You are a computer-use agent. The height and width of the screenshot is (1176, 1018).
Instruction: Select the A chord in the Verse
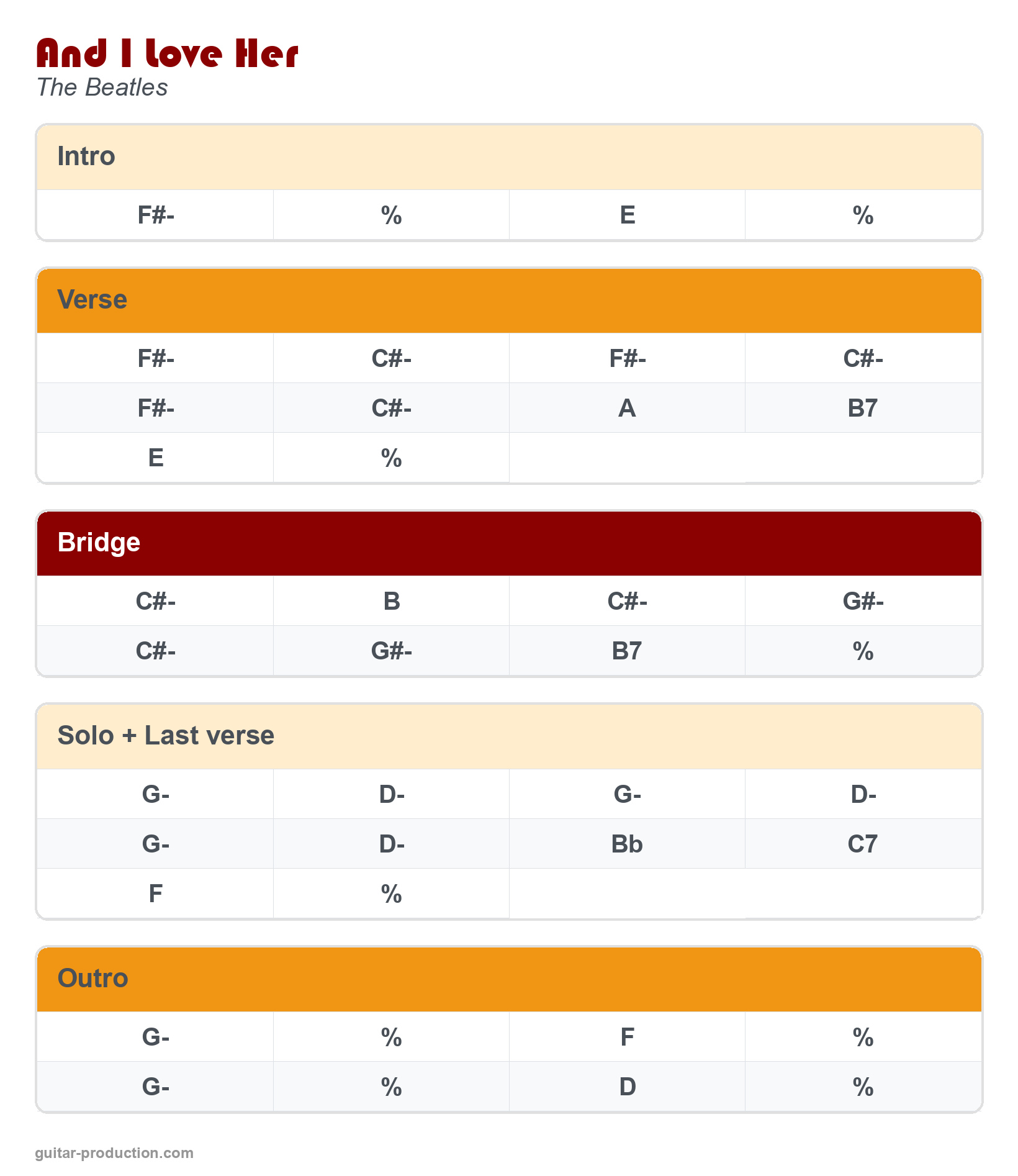point(627,409)
